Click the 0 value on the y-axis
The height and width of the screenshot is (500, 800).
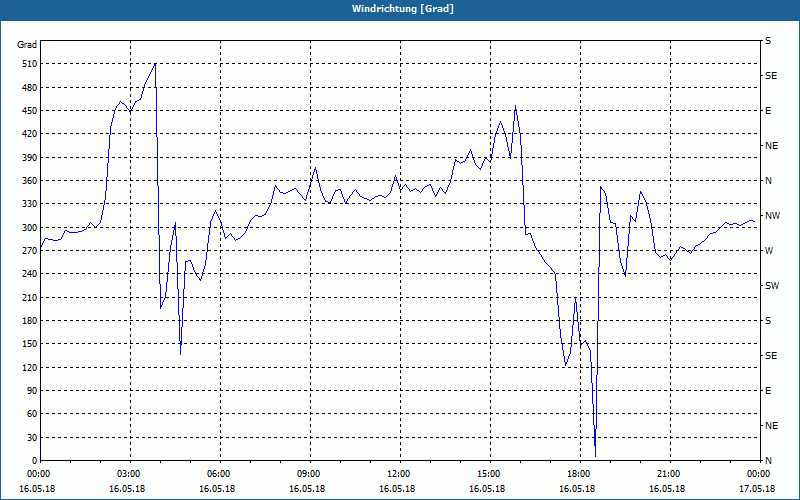click(x=33, y=461)
